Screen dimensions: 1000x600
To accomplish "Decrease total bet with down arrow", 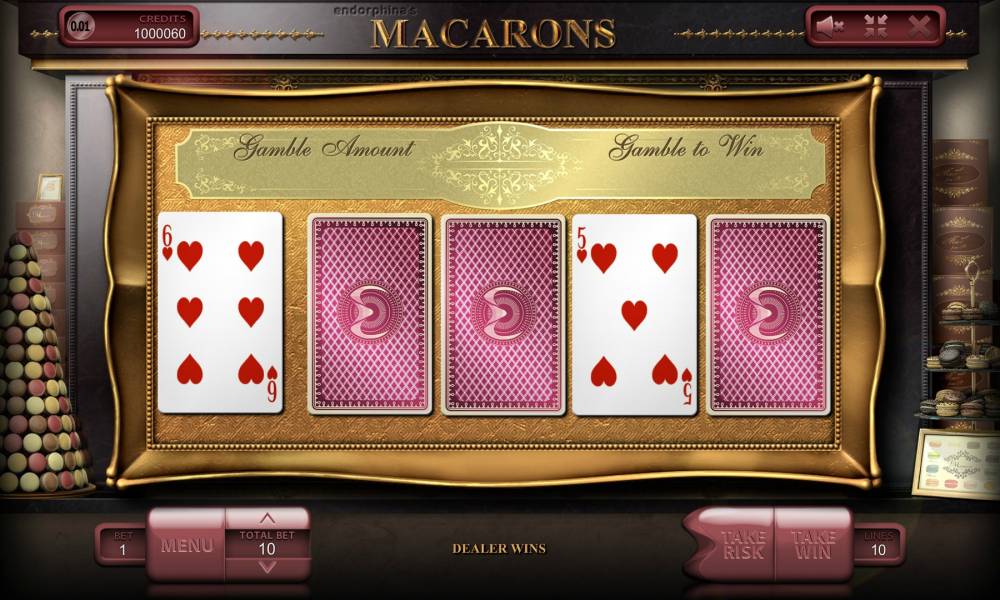I will [x=267, y=566].
